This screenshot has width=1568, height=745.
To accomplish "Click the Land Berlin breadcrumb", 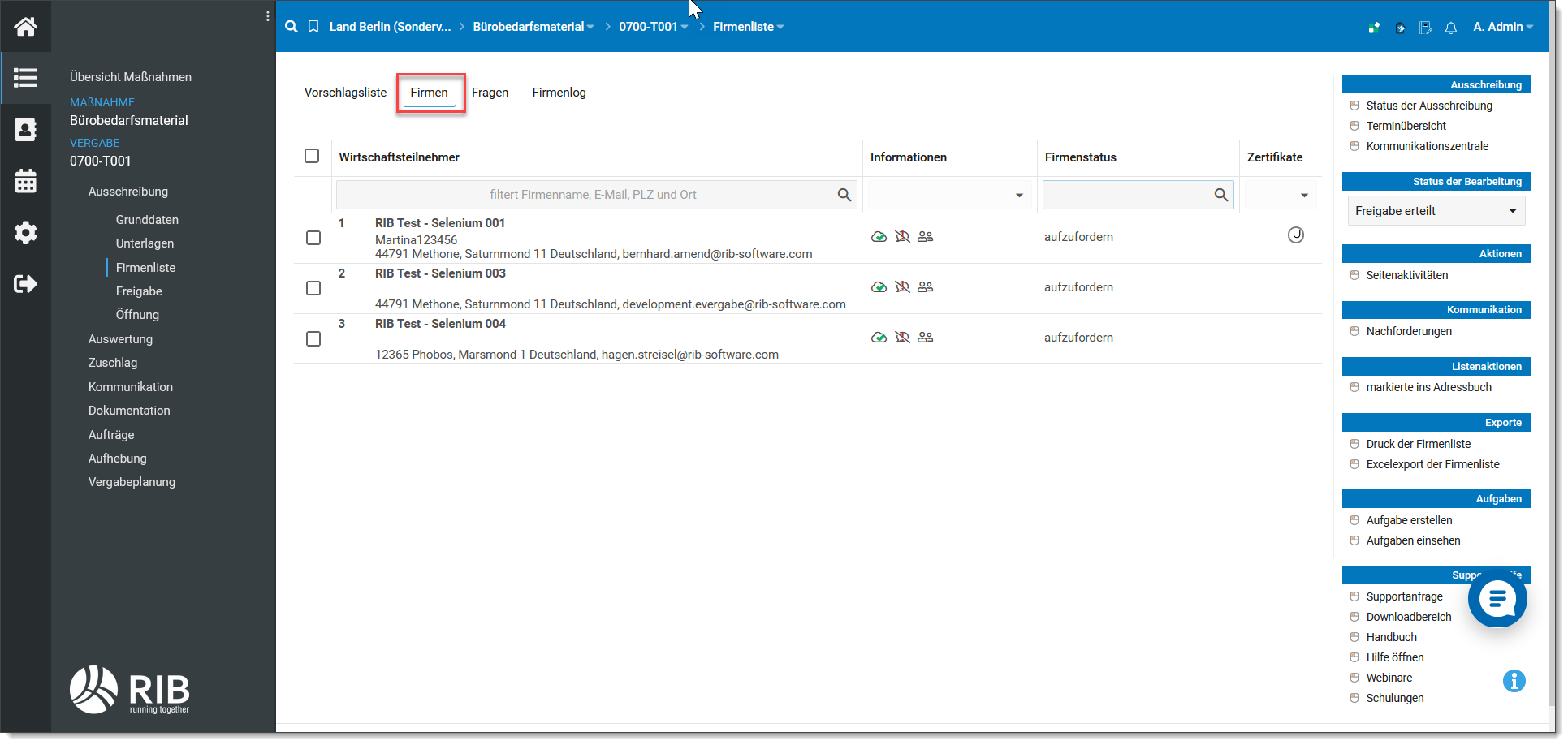I will click(x=390, y=27).
